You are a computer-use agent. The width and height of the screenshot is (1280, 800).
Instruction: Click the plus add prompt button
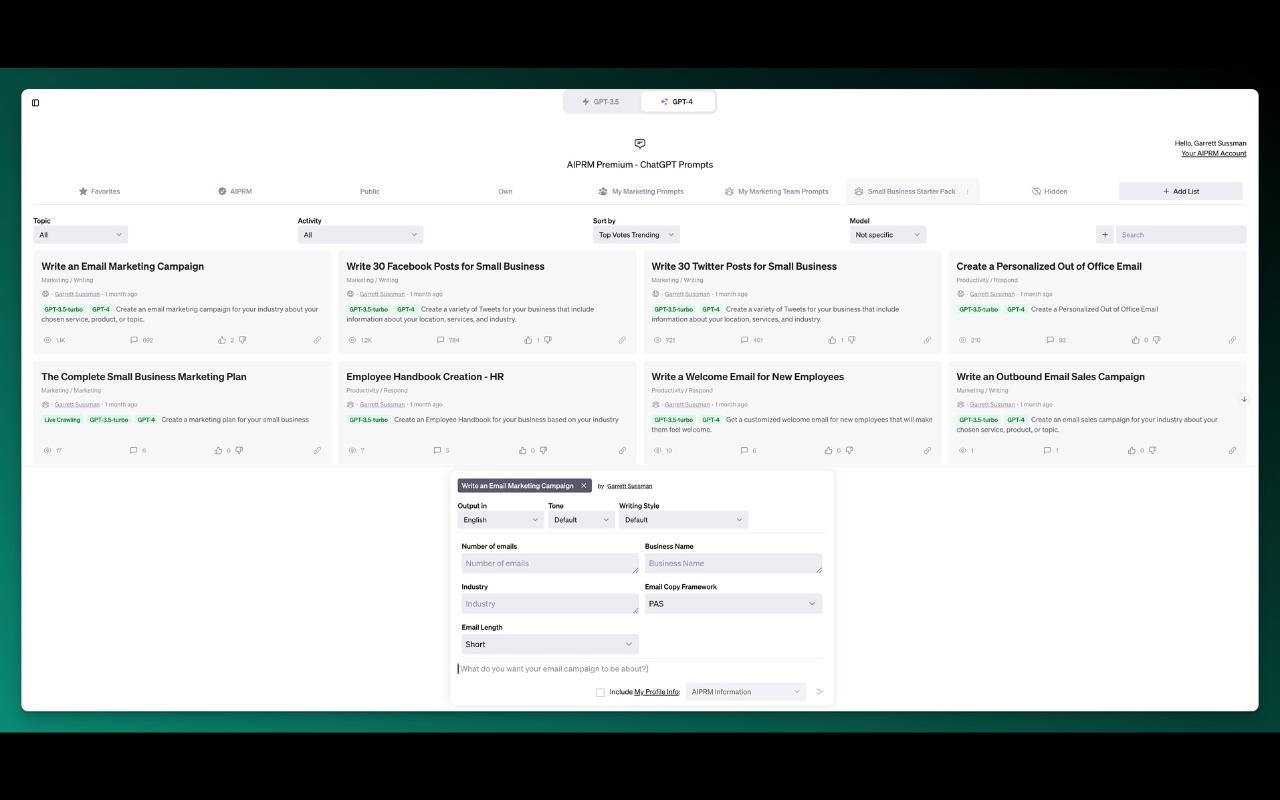tap(1105, 235)
